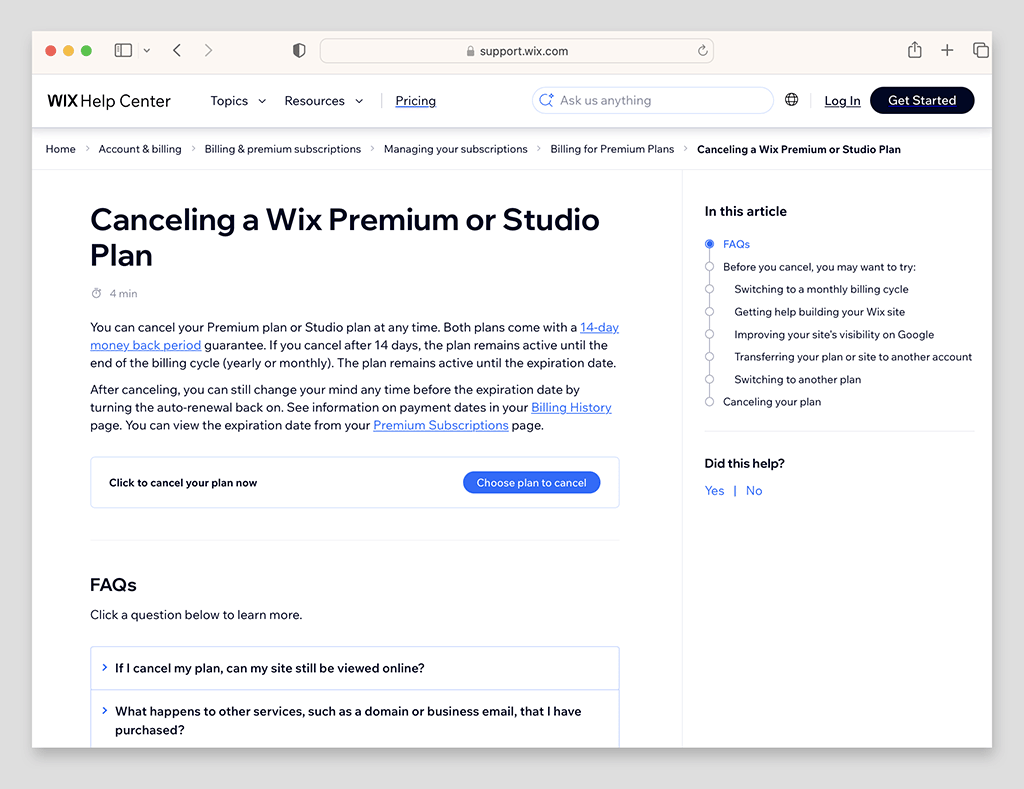Select the page title Canceling a Wix Premium or Studio Plan
This screenshot has height=789, width=1024.
click(x=345, y=237)
